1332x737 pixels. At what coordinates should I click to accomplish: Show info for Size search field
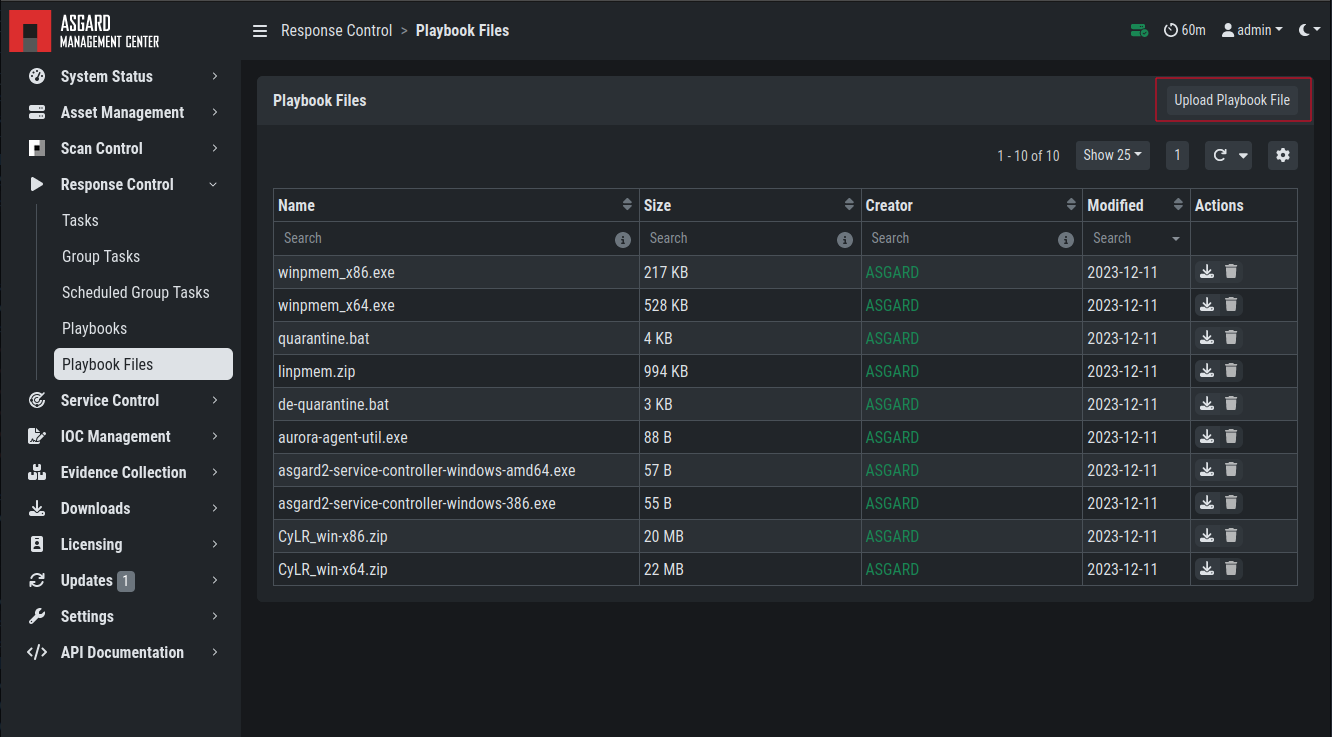click(845, 239)
